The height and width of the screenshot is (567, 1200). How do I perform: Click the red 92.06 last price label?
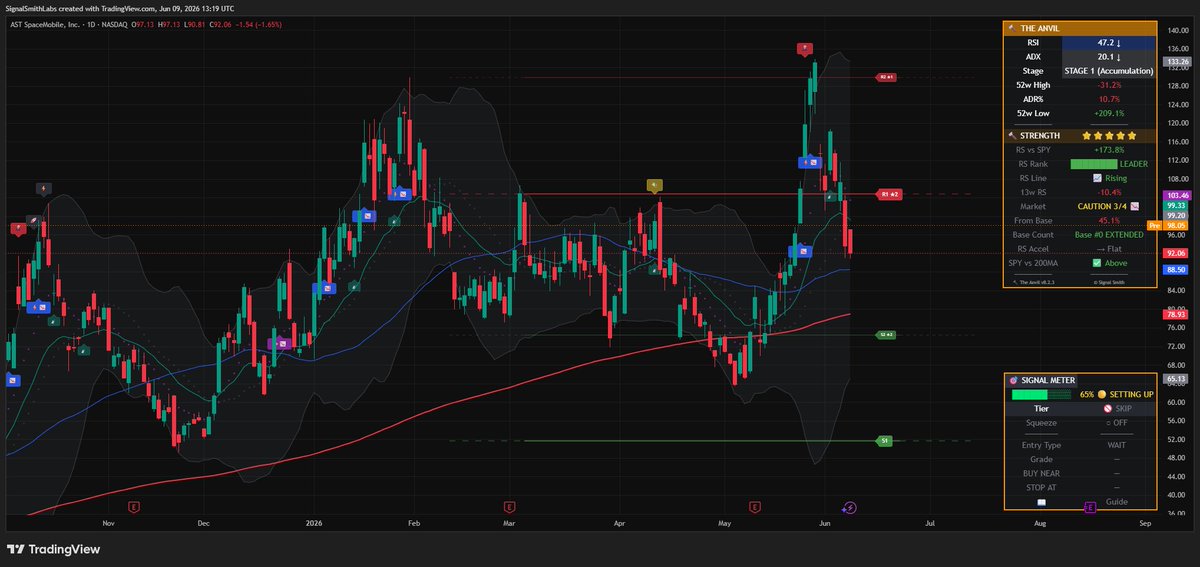1175,253
